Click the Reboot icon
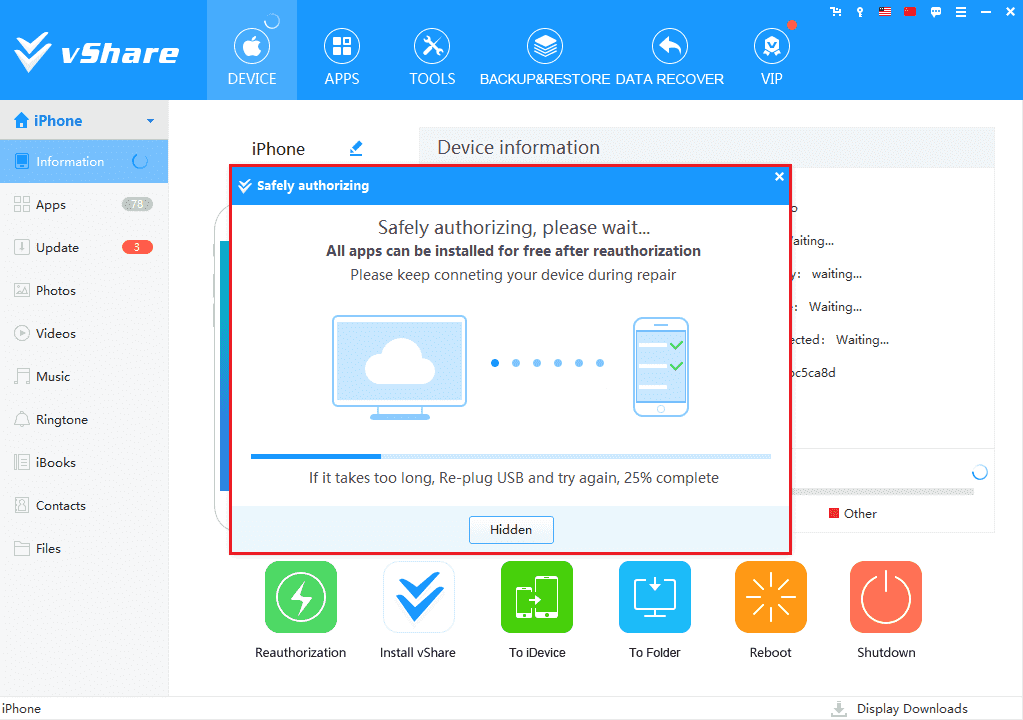1023x720 pixels. click(771, 597)
